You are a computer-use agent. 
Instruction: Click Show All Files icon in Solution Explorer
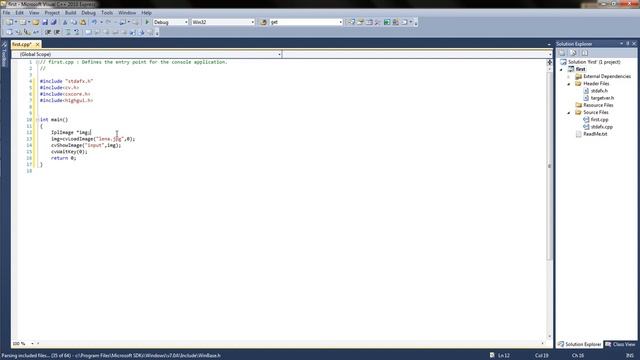point(573,53)
